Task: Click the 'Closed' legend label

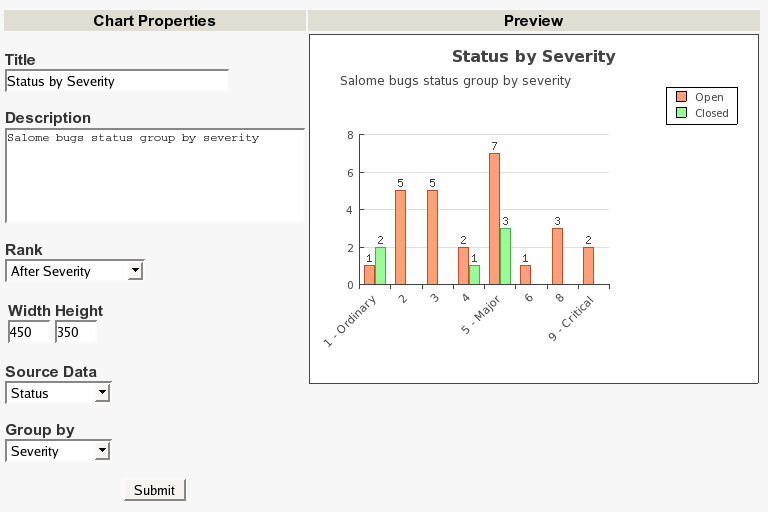Action: 712,113
